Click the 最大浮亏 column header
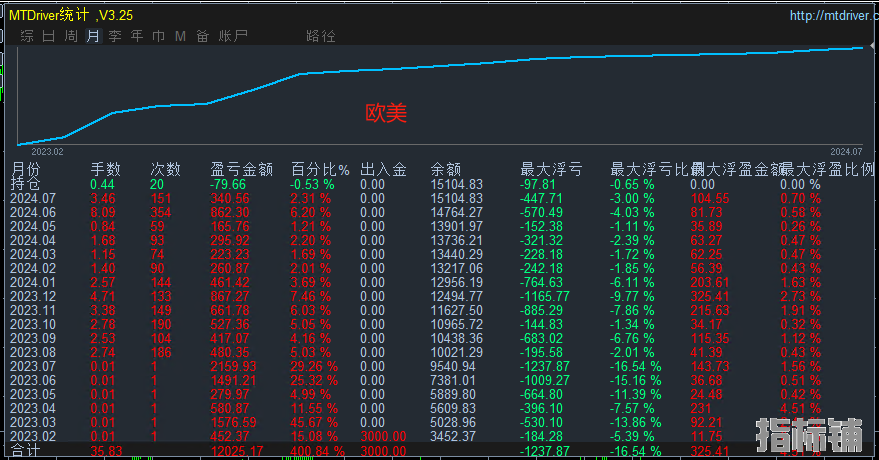879x460 pixels. tap(551, 170)
